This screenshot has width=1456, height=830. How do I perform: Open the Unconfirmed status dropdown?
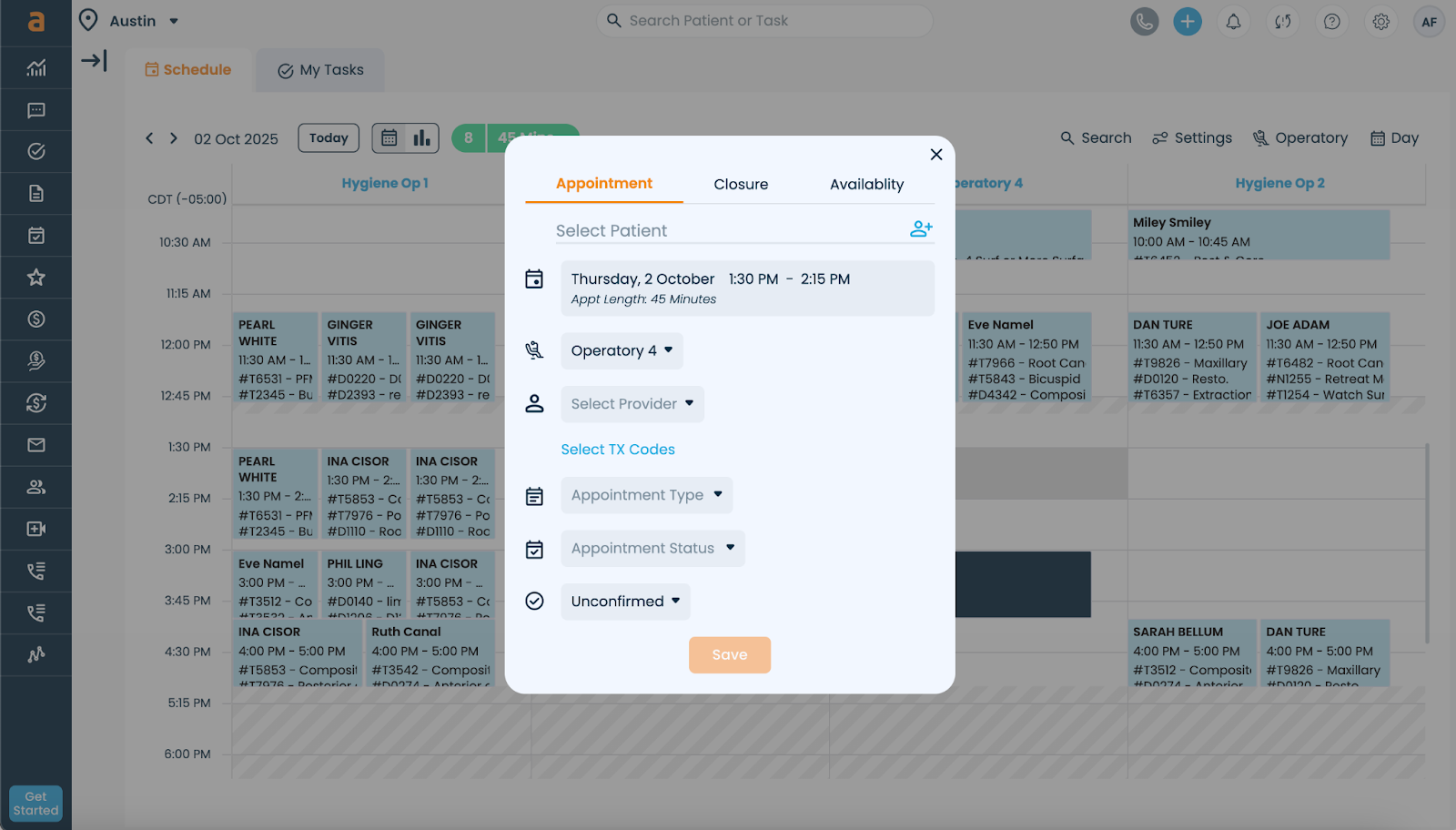(x=625, y=602)
